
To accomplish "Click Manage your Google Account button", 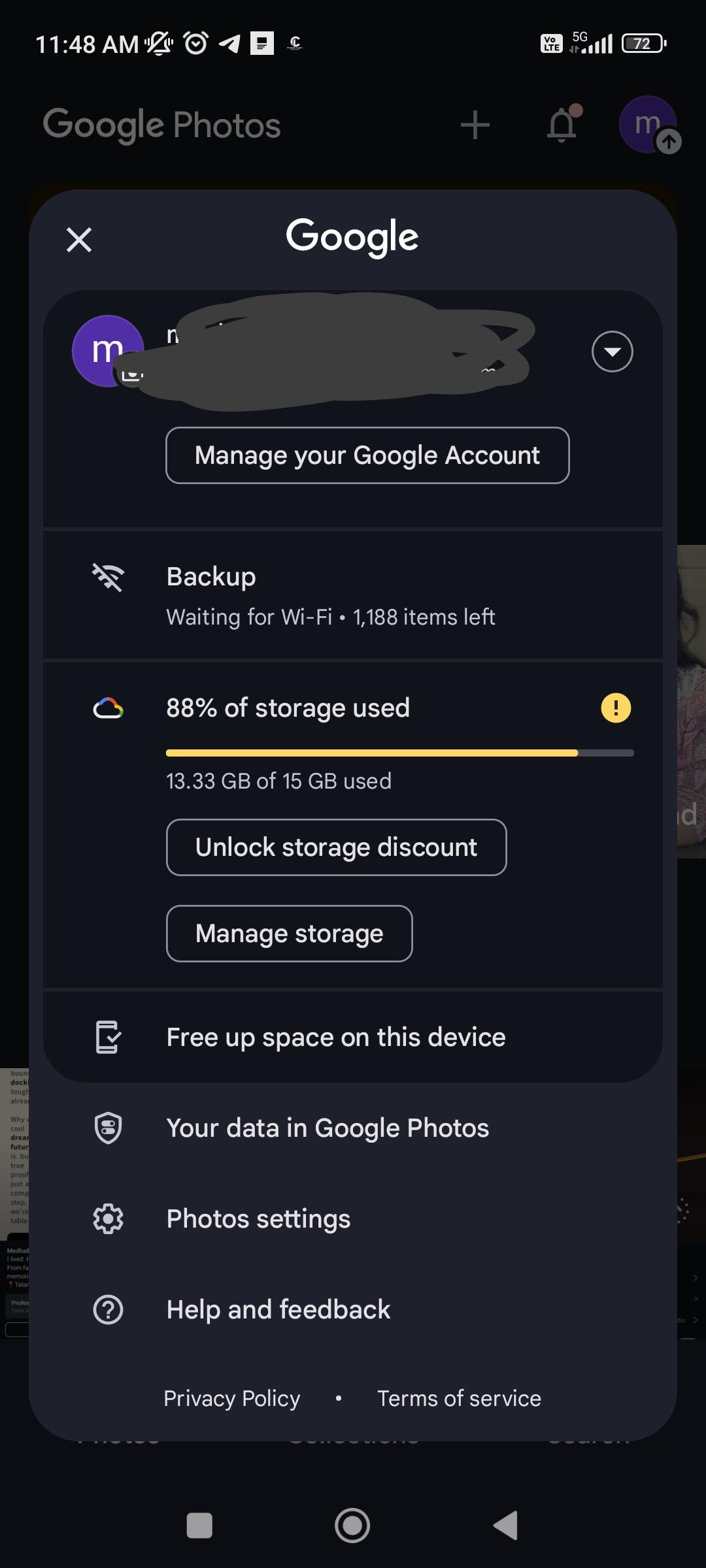I will pyautogui.click(x=367, y=455).
